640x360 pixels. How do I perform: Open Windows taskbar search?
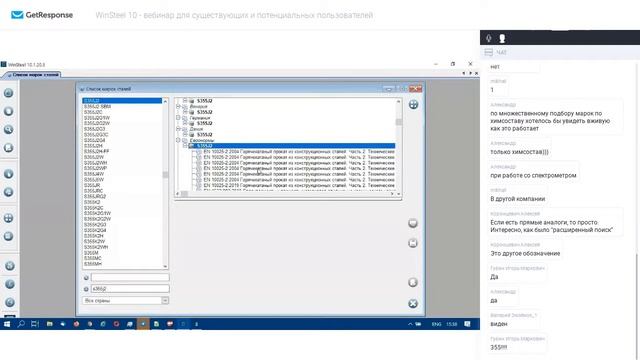click(21, 324)
